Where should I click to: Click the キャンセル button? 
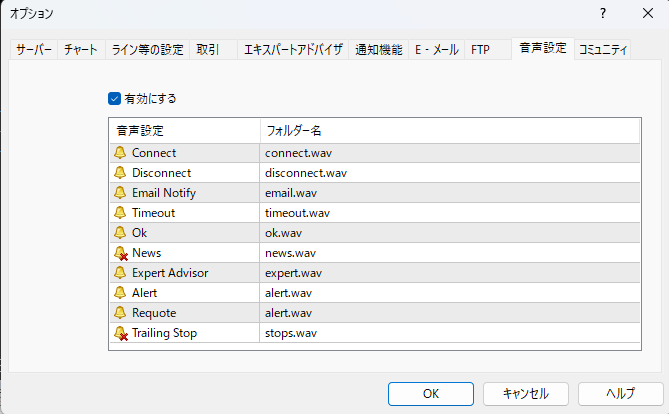pyautogui.click(x=526, y=393)
